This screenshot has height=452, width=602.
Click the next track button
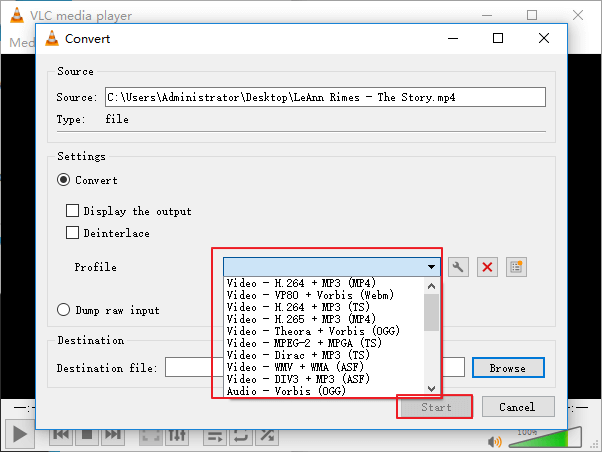pos(113,435)
